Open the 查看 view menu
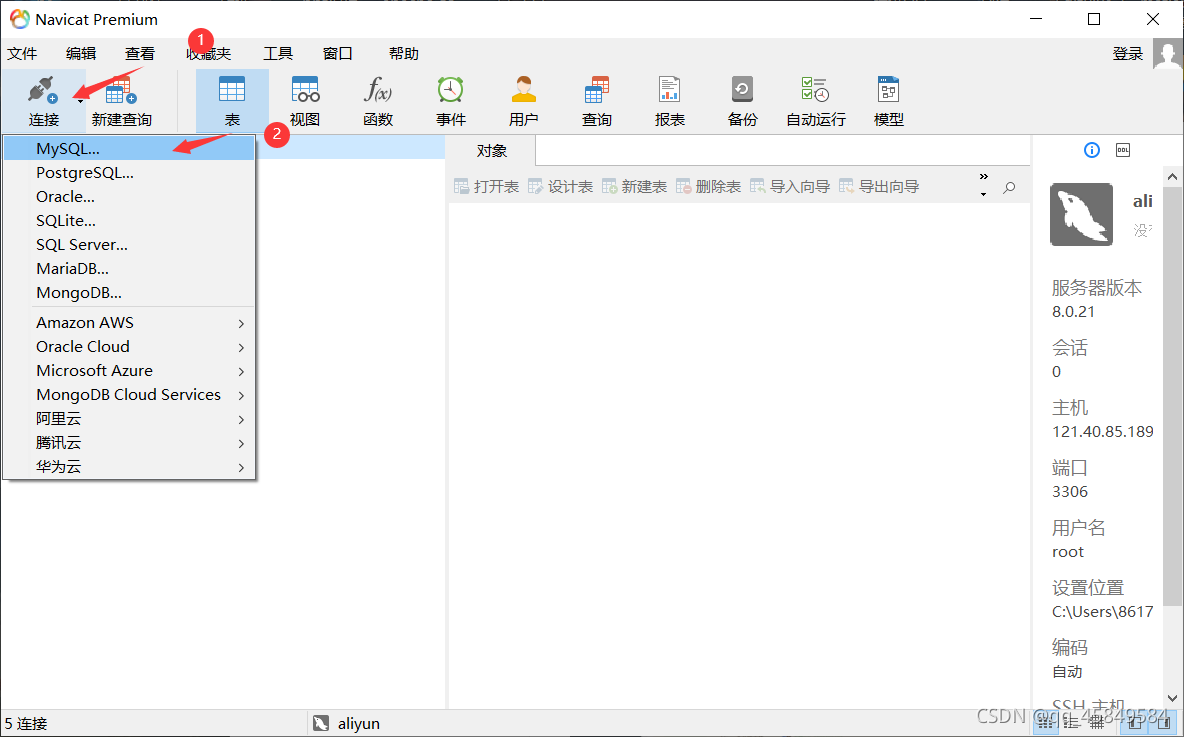Image resolution: width=1184 pixels, height=737 pixels. pos(140,54)
